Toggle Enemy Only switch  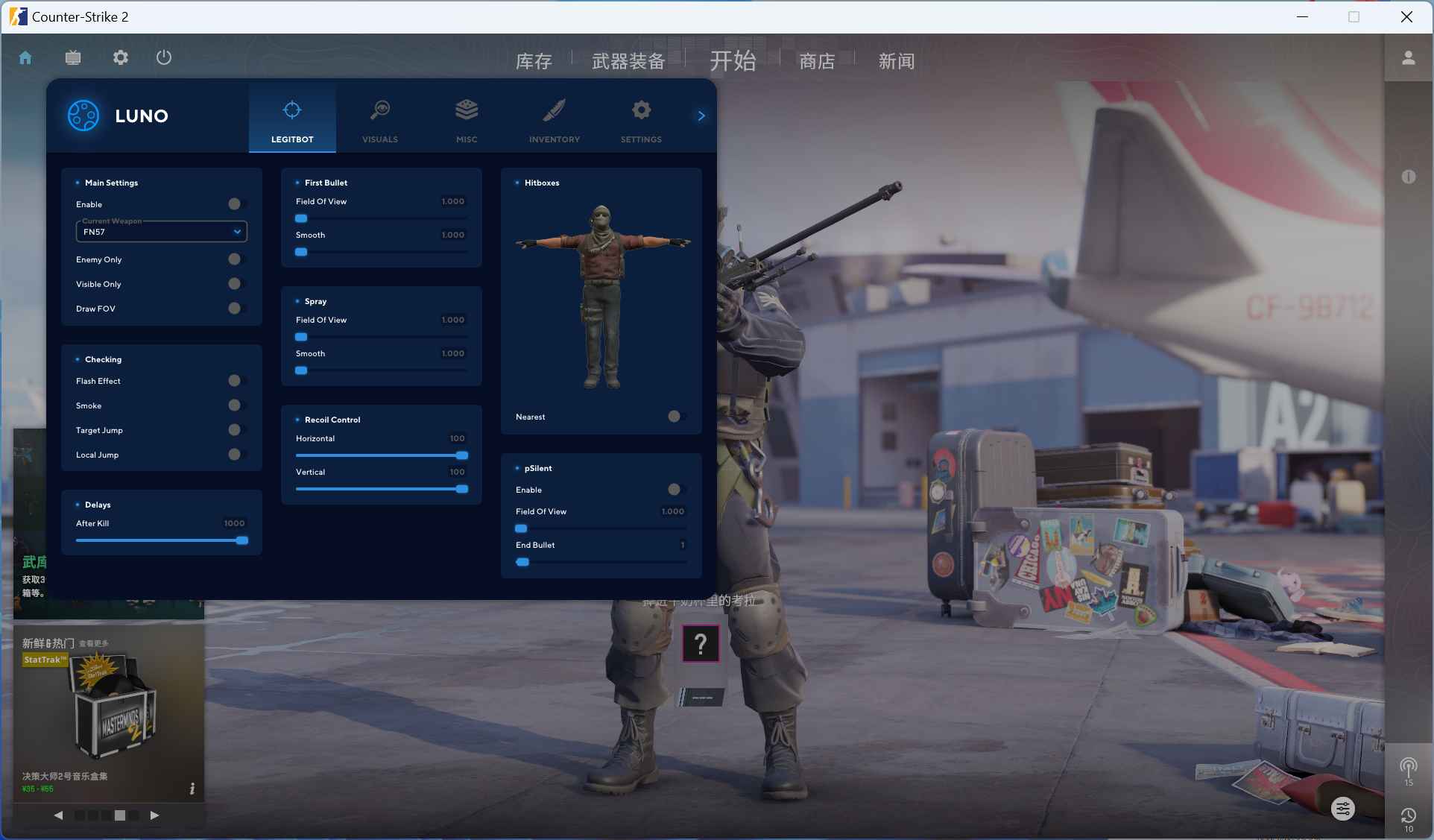click(x=234, y=259)
